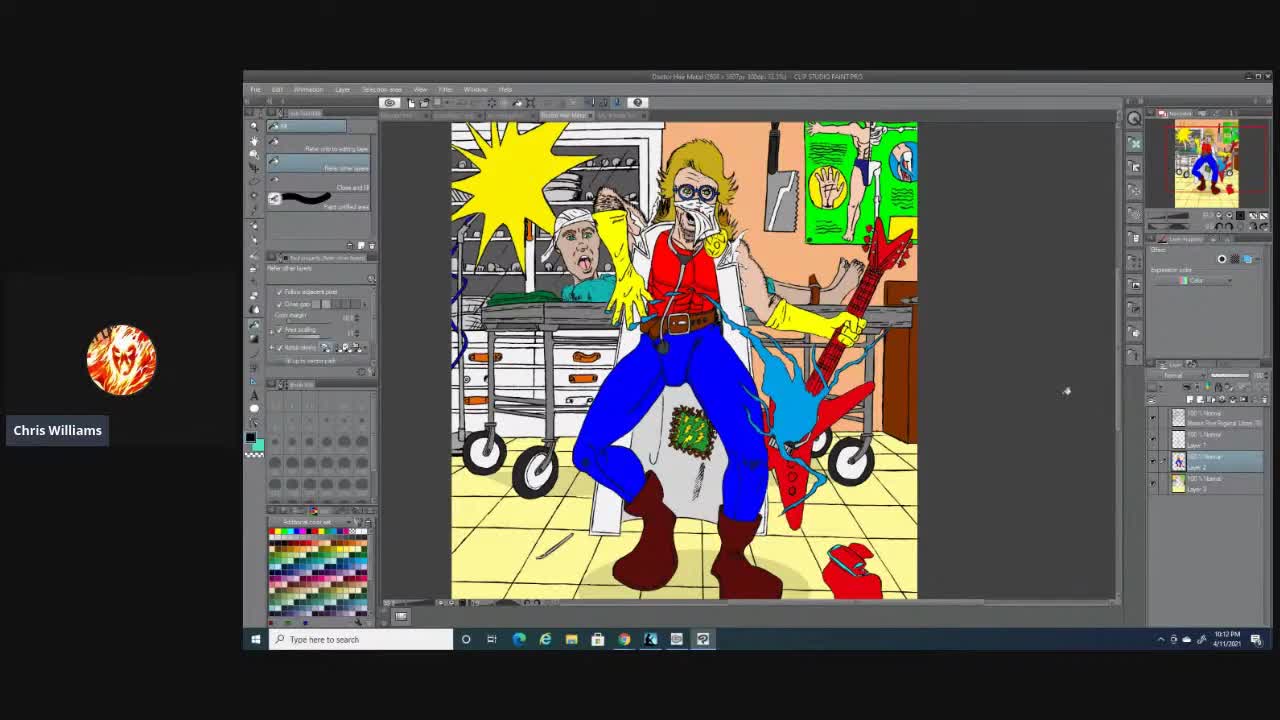Open the Selection area menu
Image resolution: width=1280 pixels, height=720 pixels.
pos(381,90)
